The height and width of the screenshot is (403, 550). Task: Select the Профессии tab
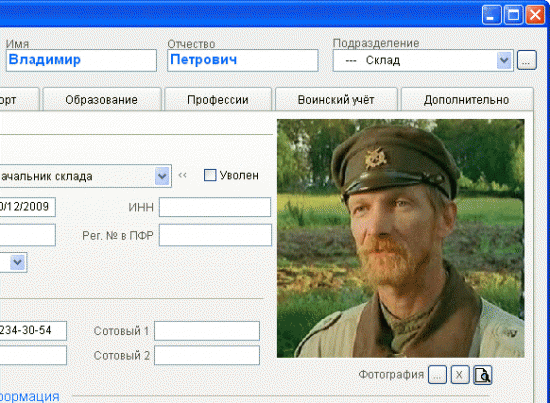click(x=217, y=100)
